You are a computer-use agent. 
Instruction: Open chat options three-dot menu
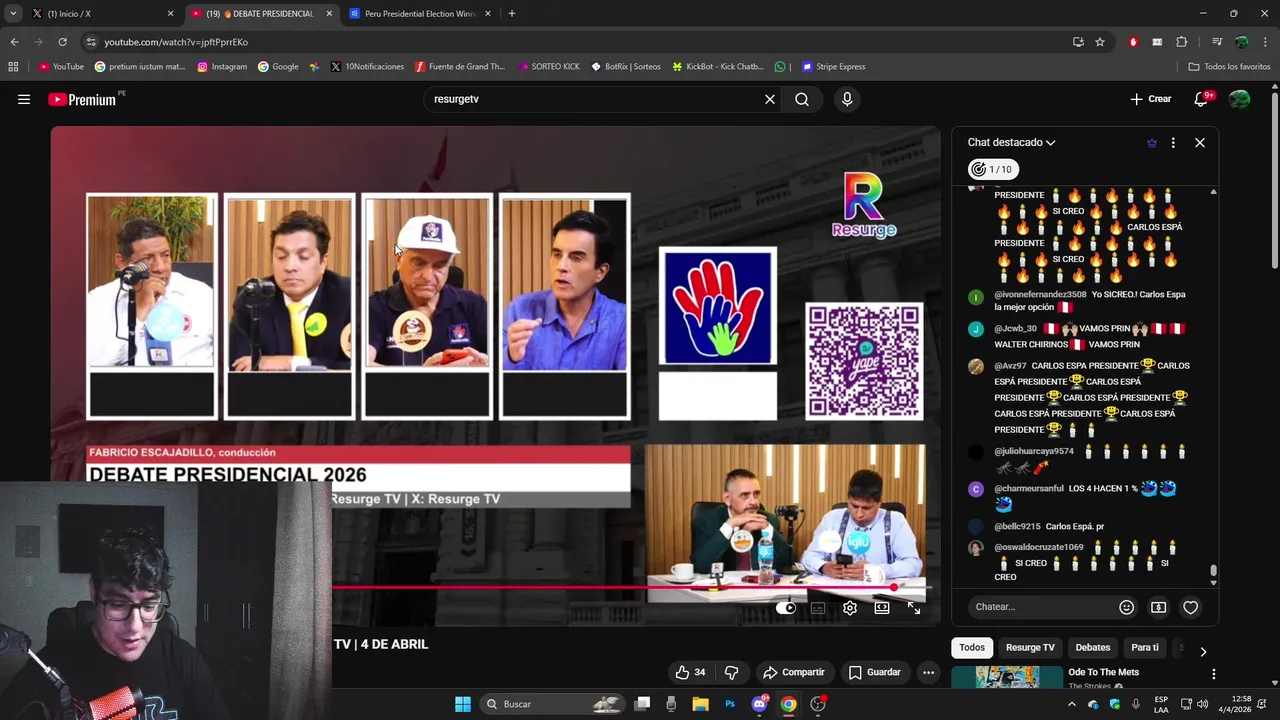(x=1173, y=143)
